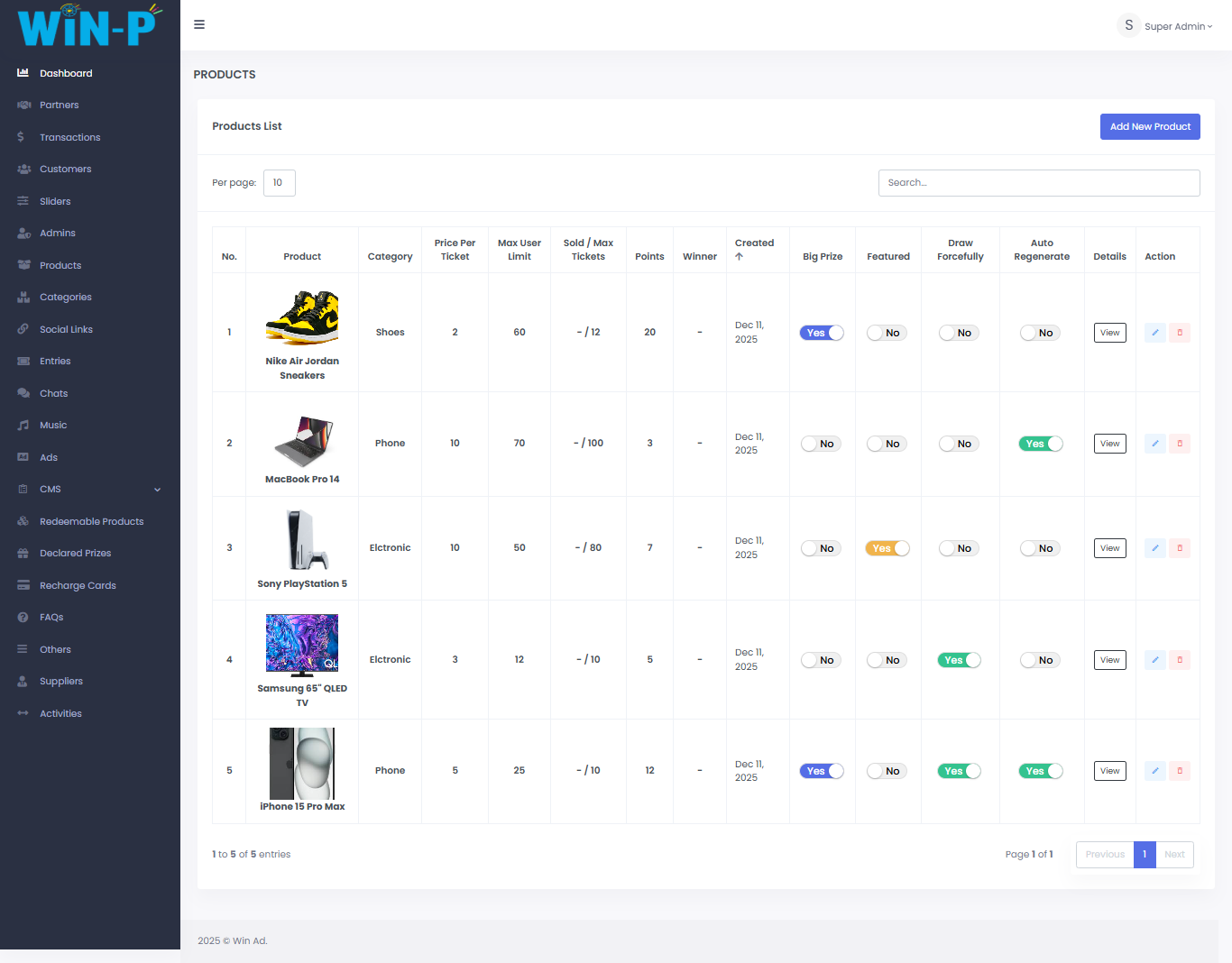The image size is (1232, 963).
Task: Toggle Featured for iPhone 15 Pro Max
Action: [887, 771]
